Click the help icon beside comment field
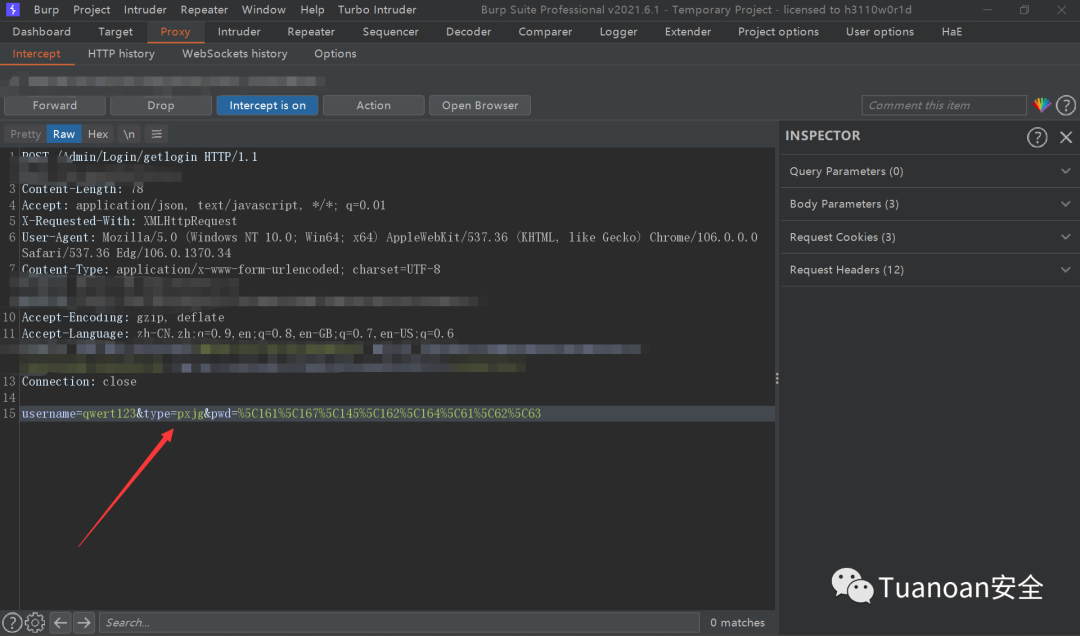Viewport: 1080px width, 636px height. [1066, 105]
